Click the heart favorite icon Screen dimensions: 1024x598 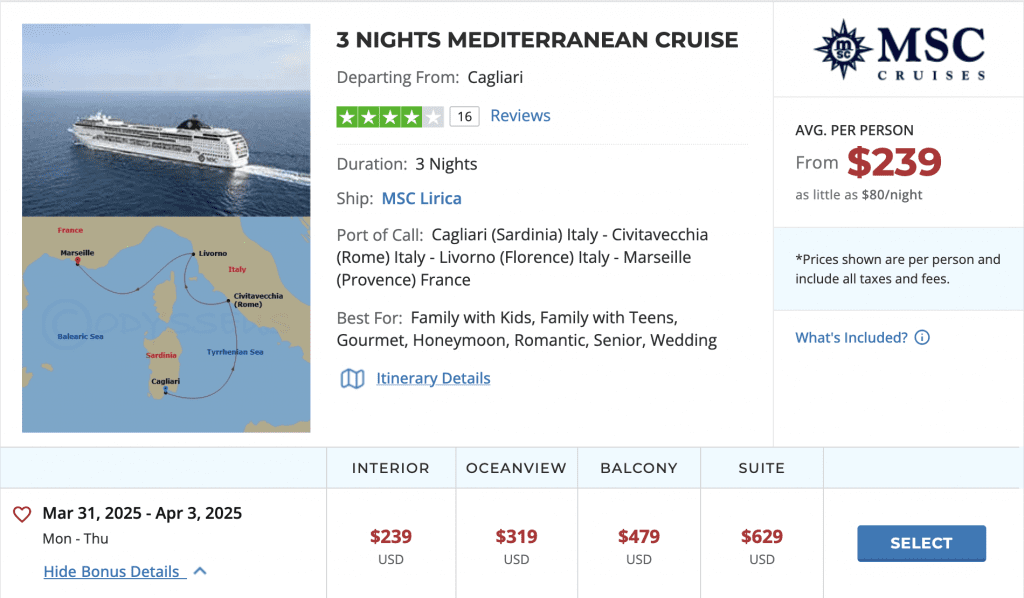click(x=22, y=514)
